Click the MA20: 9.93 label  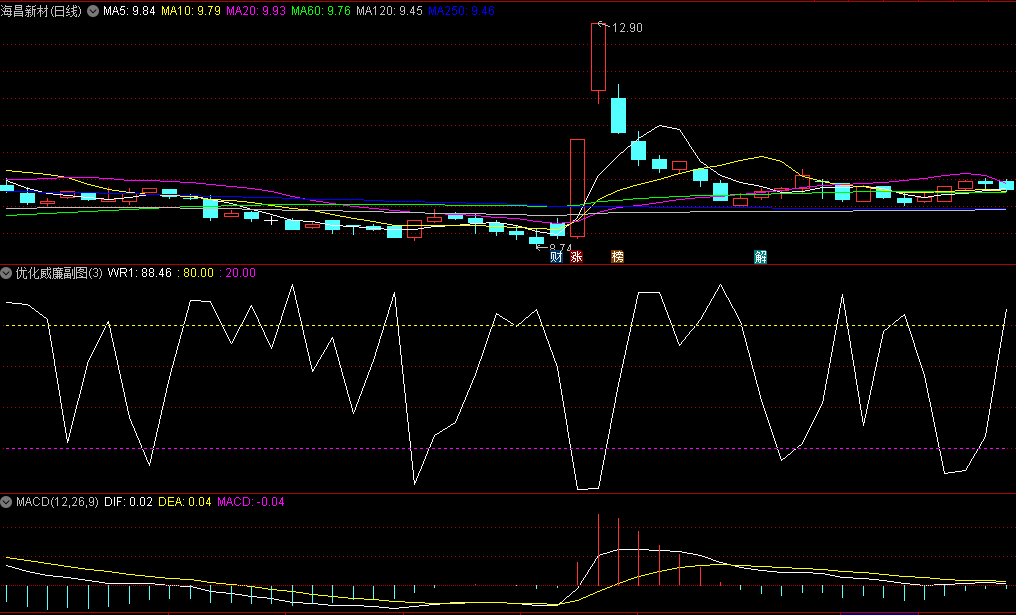tap(255, 11)
